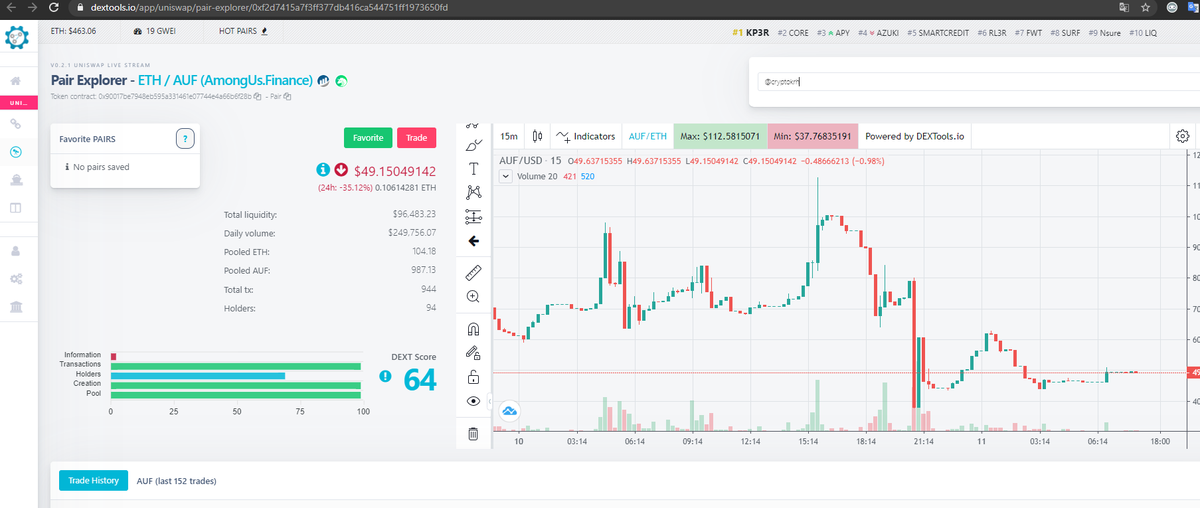Open hot pair #7 FWT
This screenshot has height=508, width=1200.
pos(1029,32)
